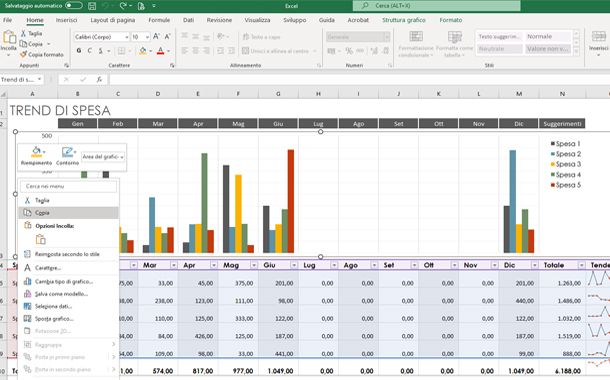Toggle italic C formatting button
Viewport: 610px width, 380px height.
89,51
